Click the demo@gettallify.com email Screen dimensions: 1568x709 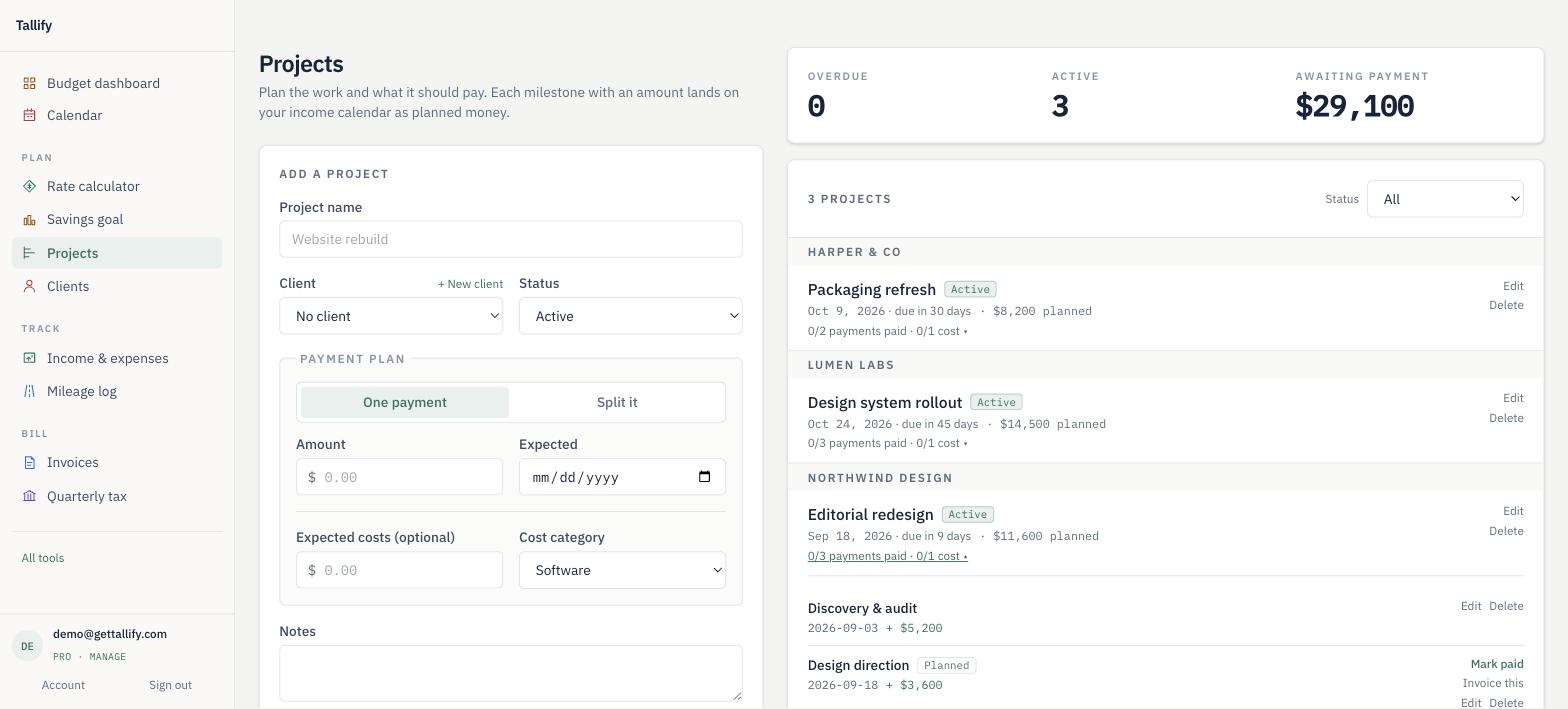110,634
